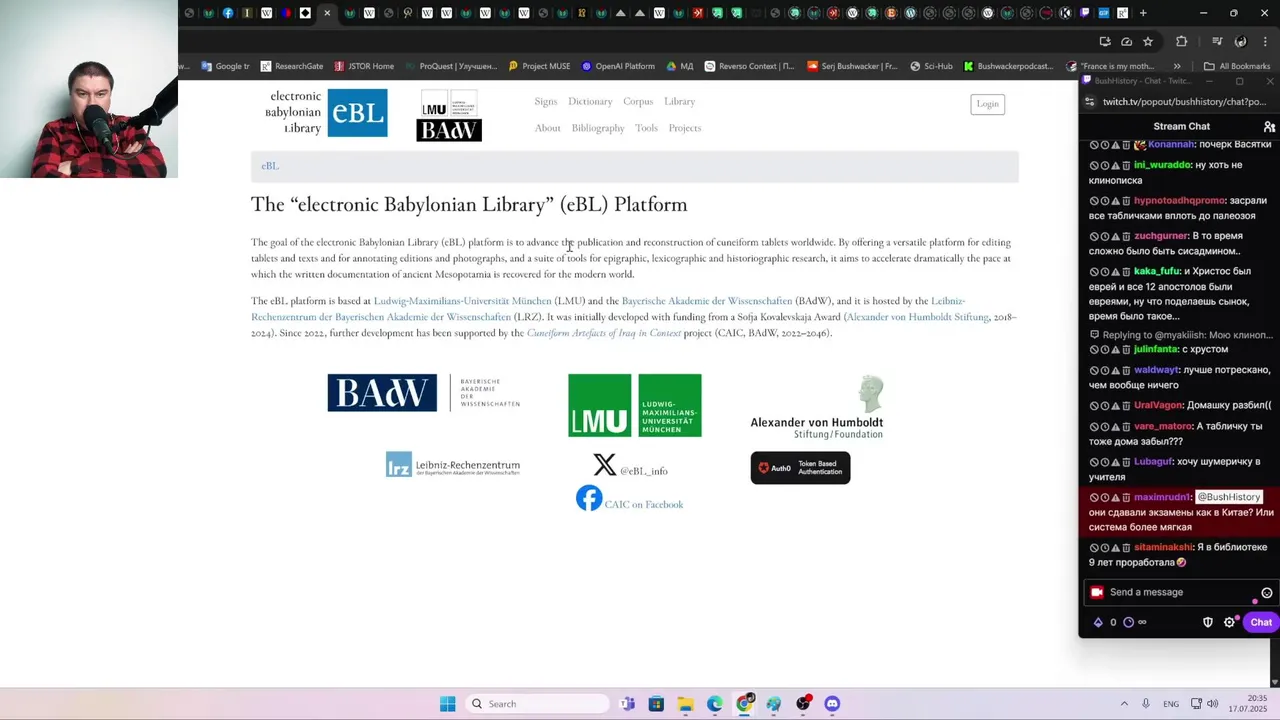1280x720 pixels.
Task: Click the install app icon in address bar
Action: pyautogui.click(x=1105, y=41)
